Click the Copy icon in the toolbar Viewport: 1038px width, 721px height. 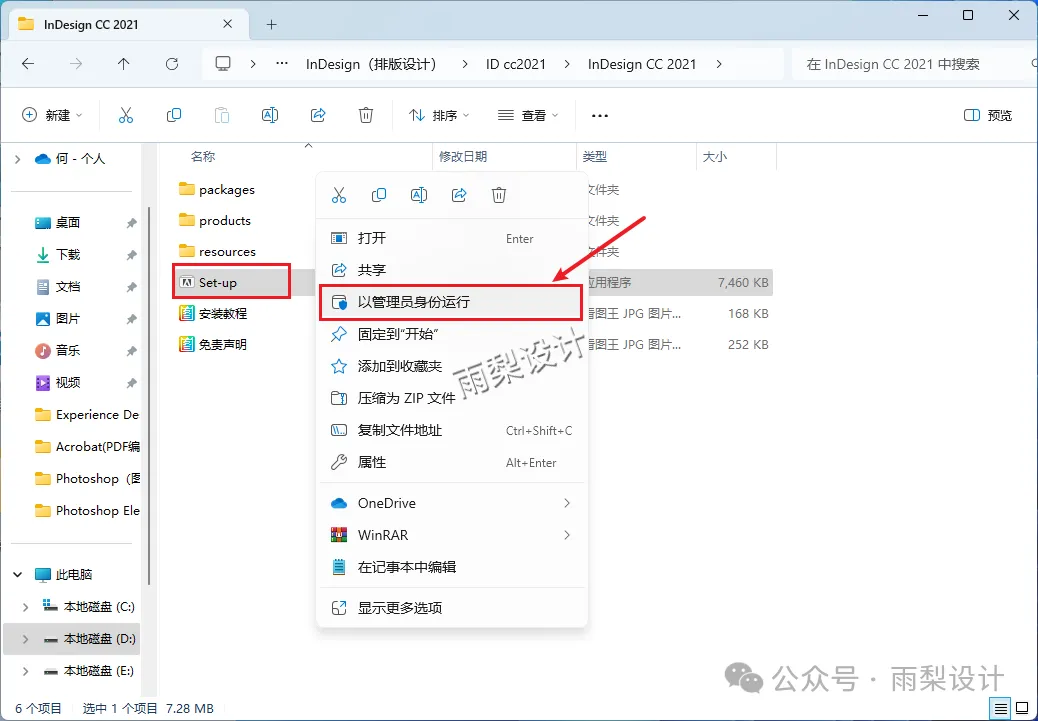coord(173,115)
